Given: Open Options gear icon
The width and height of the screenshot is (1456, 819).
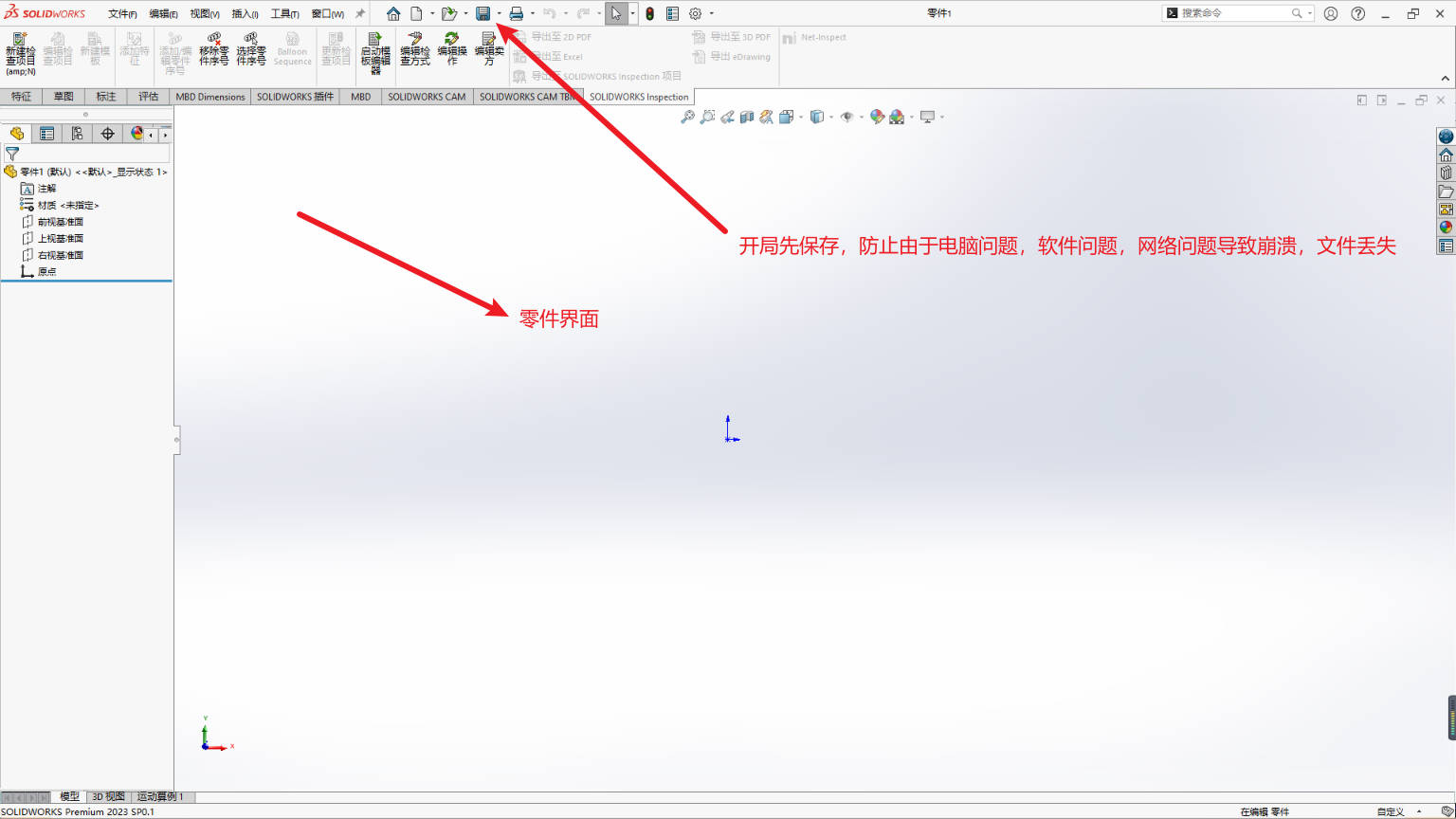Looking at the screenshot, I should click(696, 13).
